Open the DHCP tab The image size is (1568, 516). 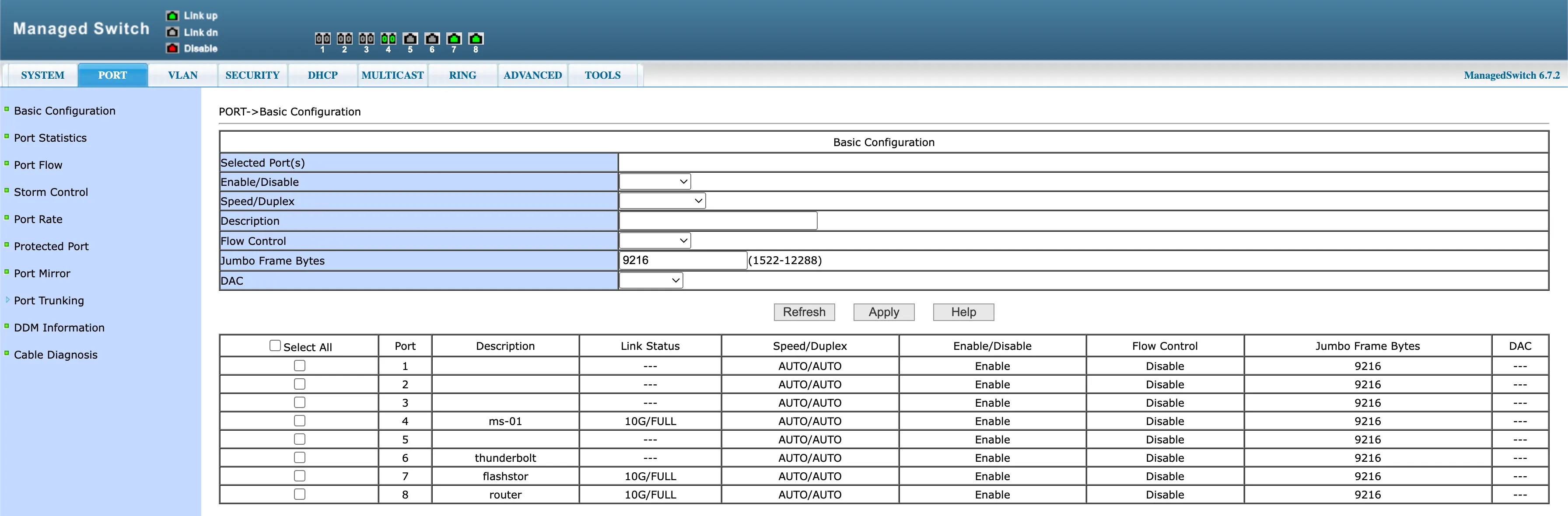tap(322, 76)
